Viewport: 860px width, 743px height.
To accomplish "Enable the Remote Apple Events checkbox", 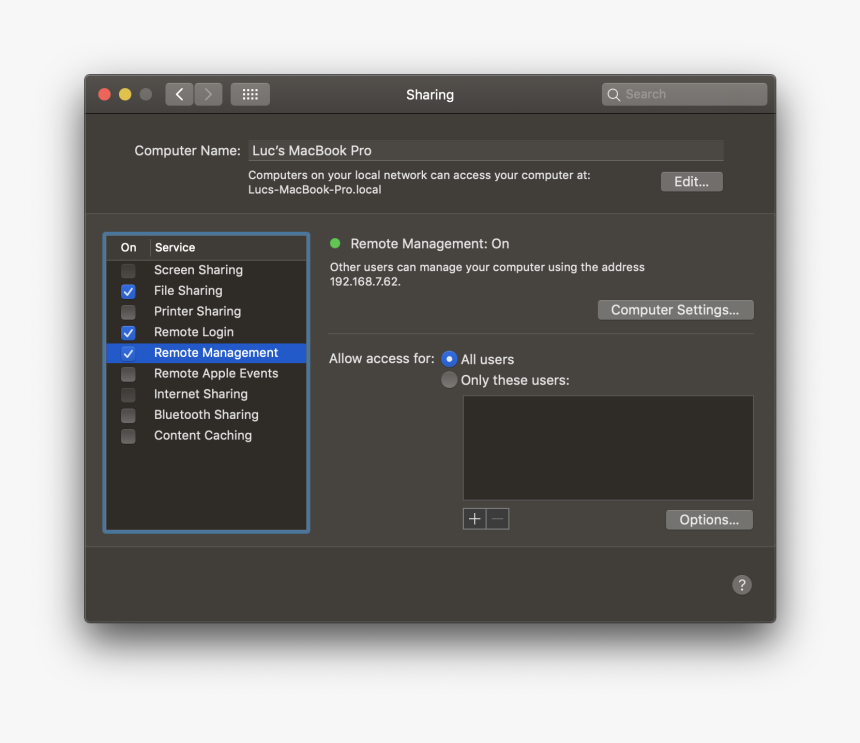I will pos(128,374).
